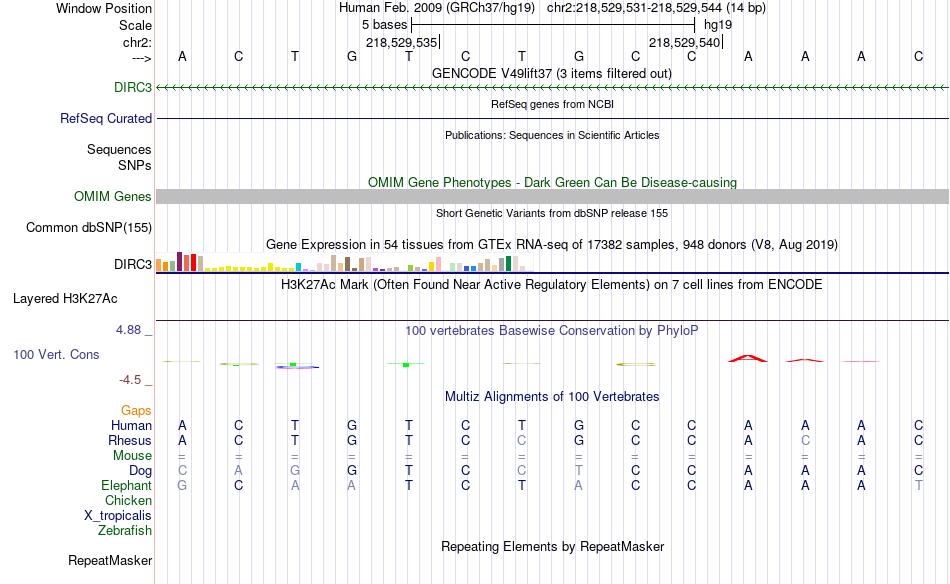Open the RefSeq genes from NCBI title
This screenshot has height=584, width=950.
[x=552, y=104]
